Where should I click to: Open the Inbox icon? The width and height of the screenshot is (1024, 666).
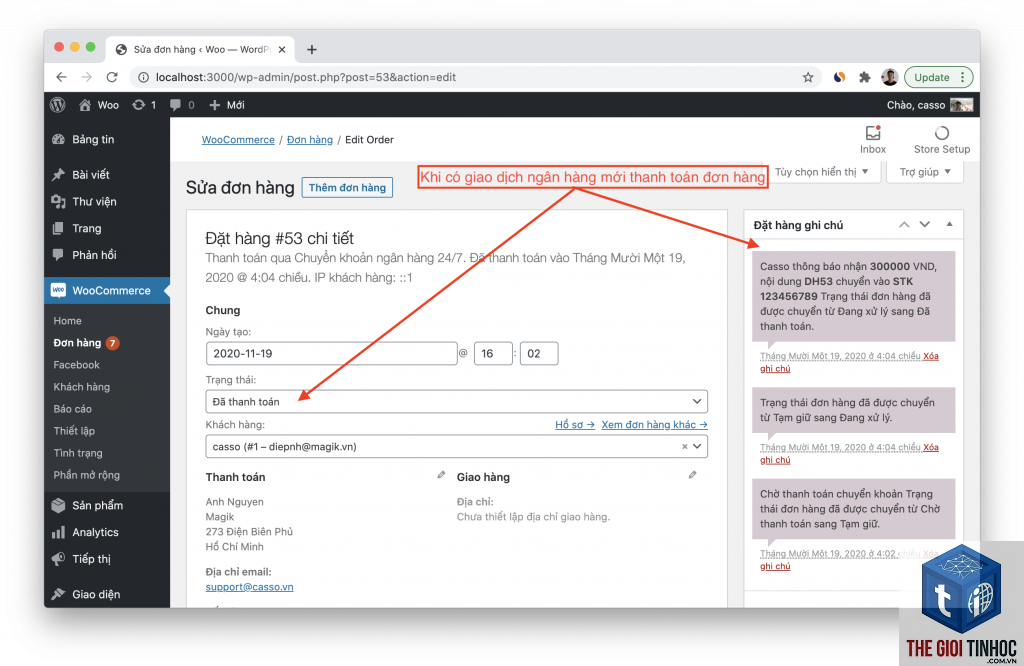[x=872, y=140]
